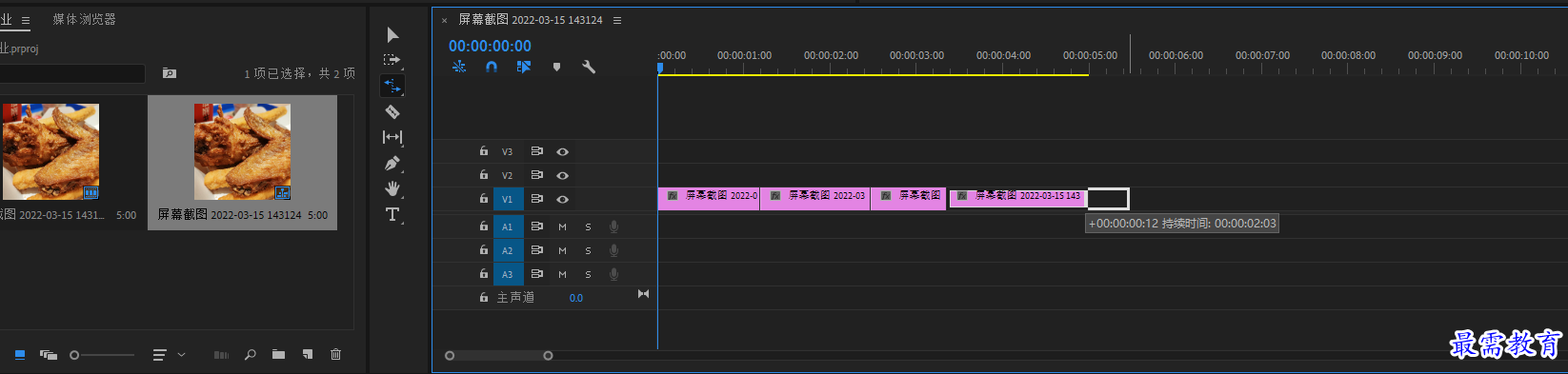The height and width of the screenshot is (374, 1568).
Task: Select the still image thumbnail on left
Action: pos(50,151)
